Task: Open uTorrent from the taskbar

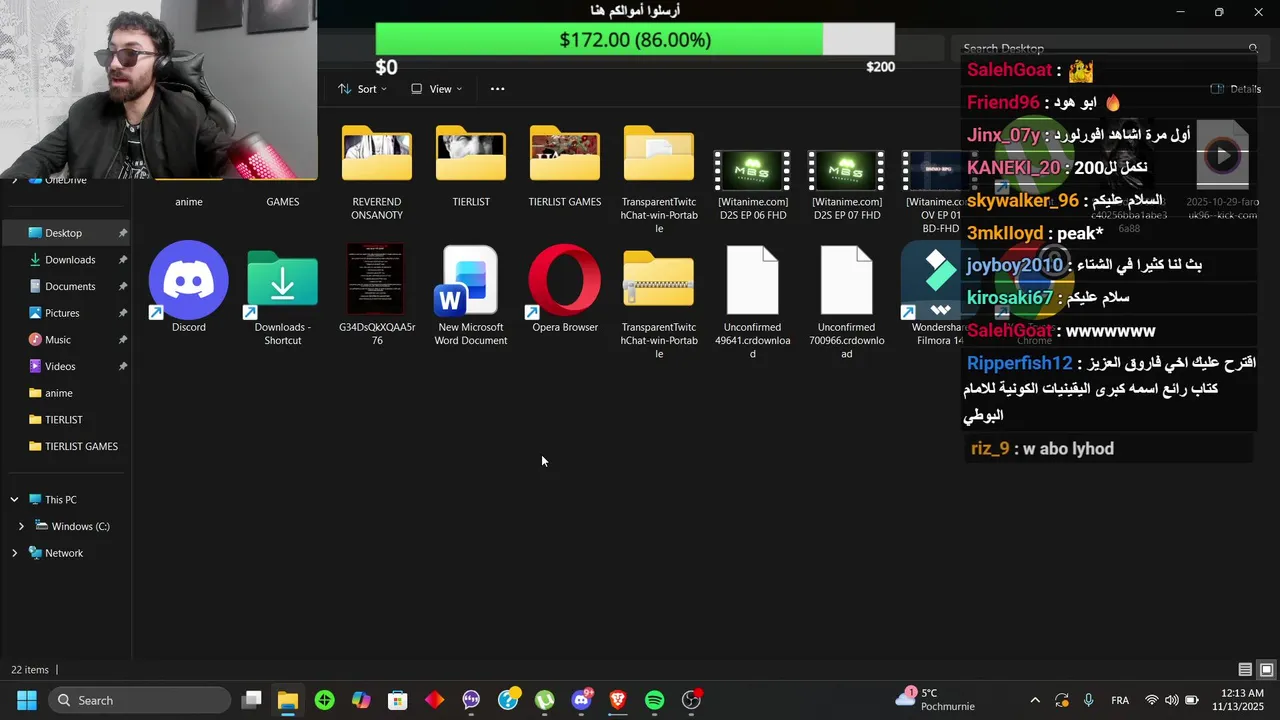Action: pyautogui.click(x=545, y=700)
